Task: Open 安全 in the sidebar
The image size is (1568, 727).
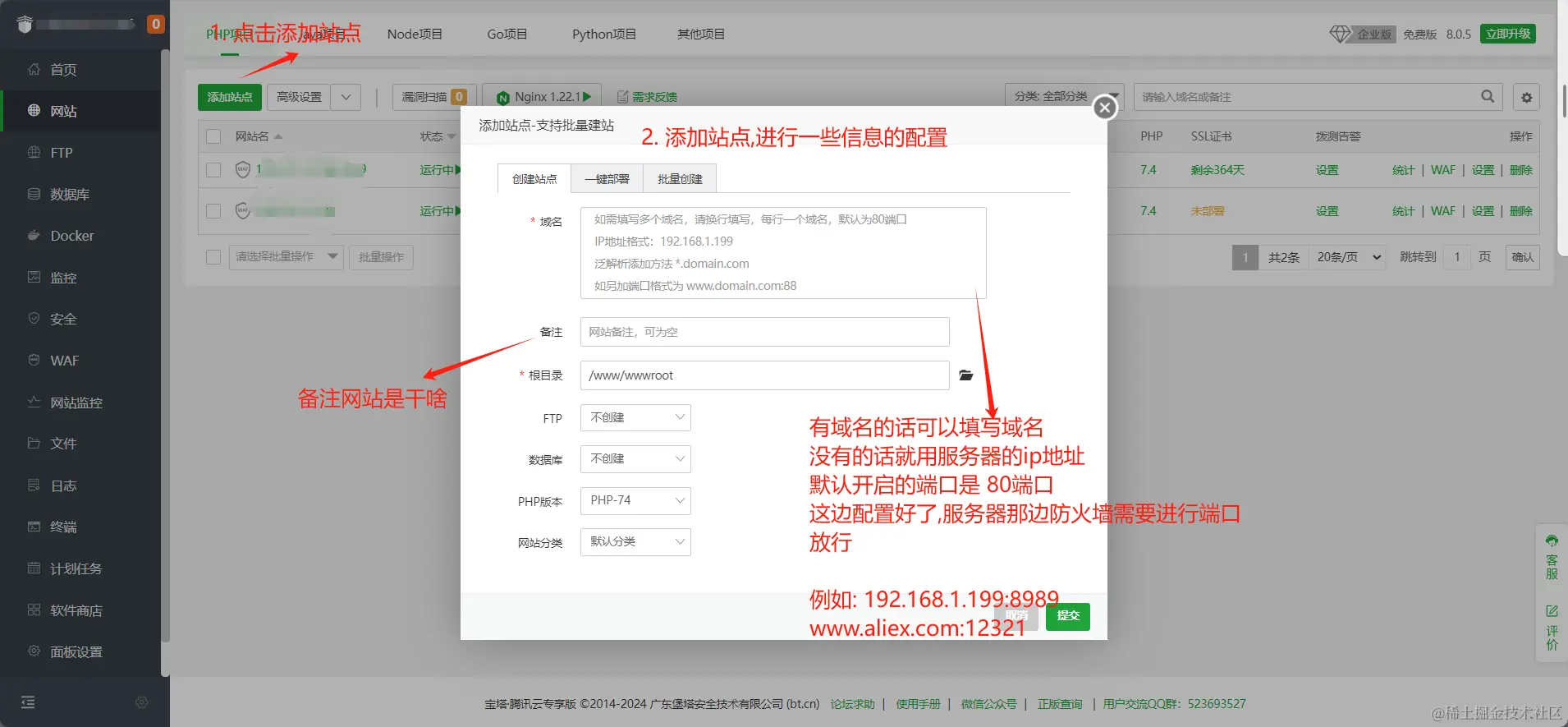Action: click(x=63, y=319)
